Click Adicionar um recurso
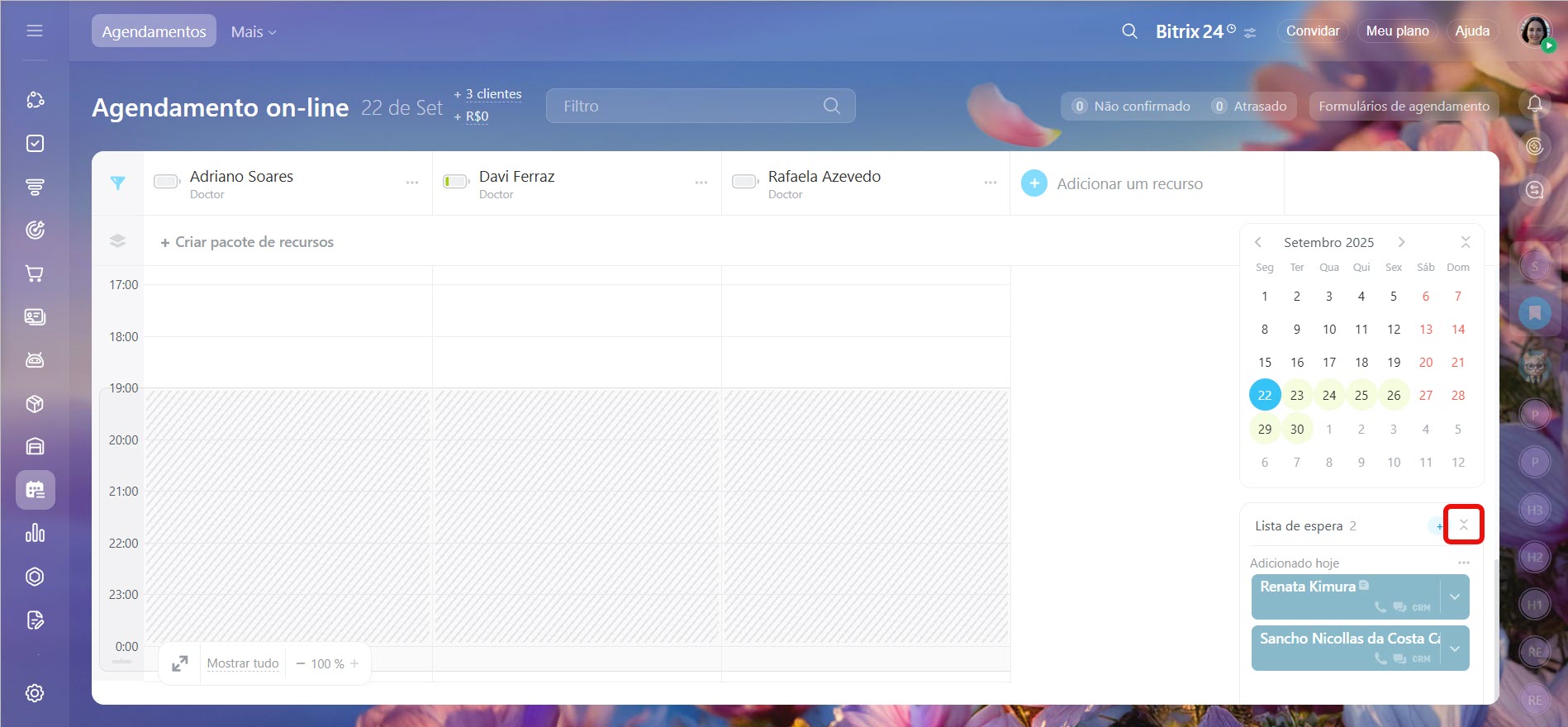Screen dimensions: 1568x727 click(1128, 183)
